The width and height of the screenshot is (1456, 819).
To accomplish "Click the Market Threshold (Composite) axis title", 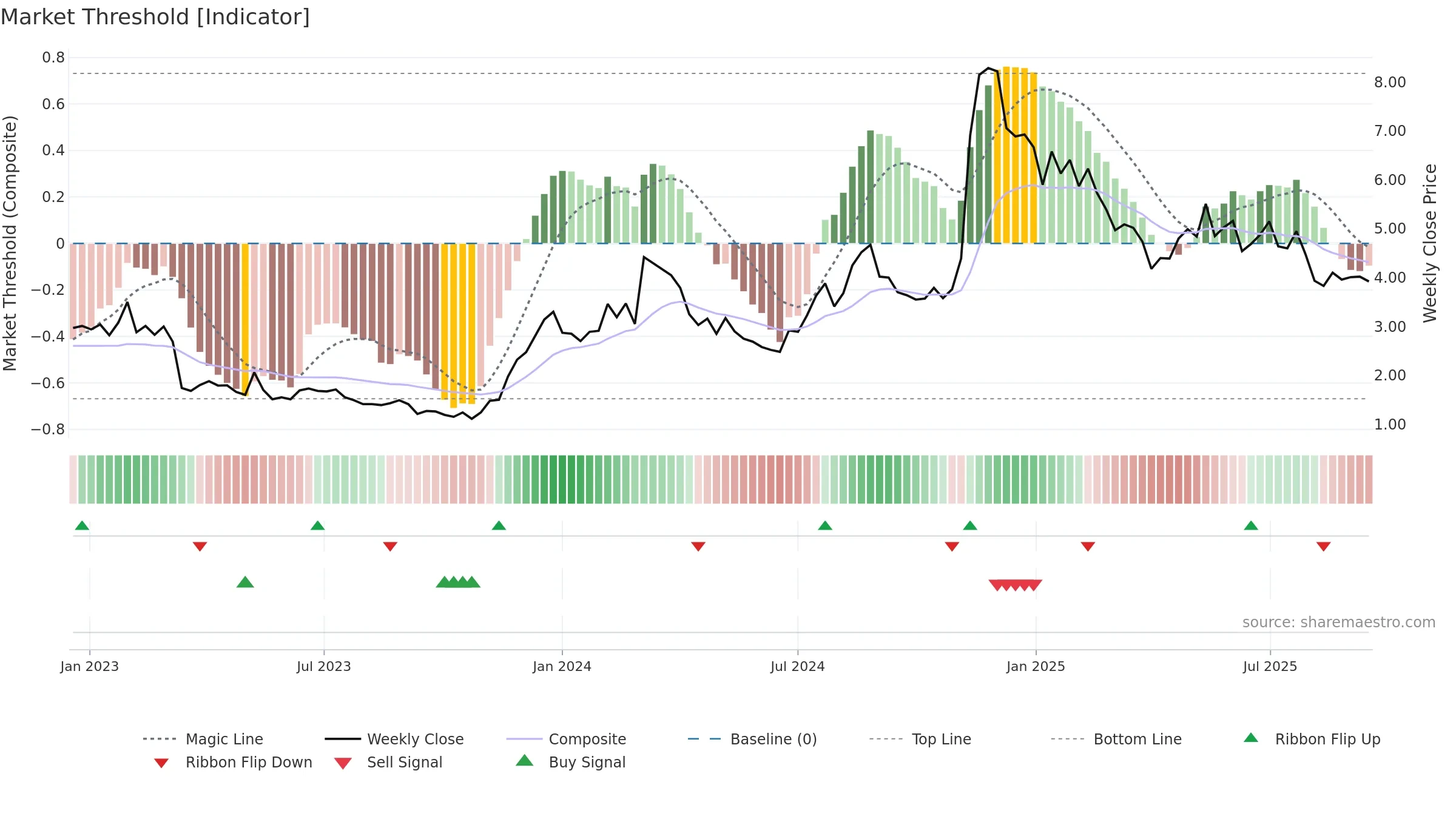I will tap(10, 243).
